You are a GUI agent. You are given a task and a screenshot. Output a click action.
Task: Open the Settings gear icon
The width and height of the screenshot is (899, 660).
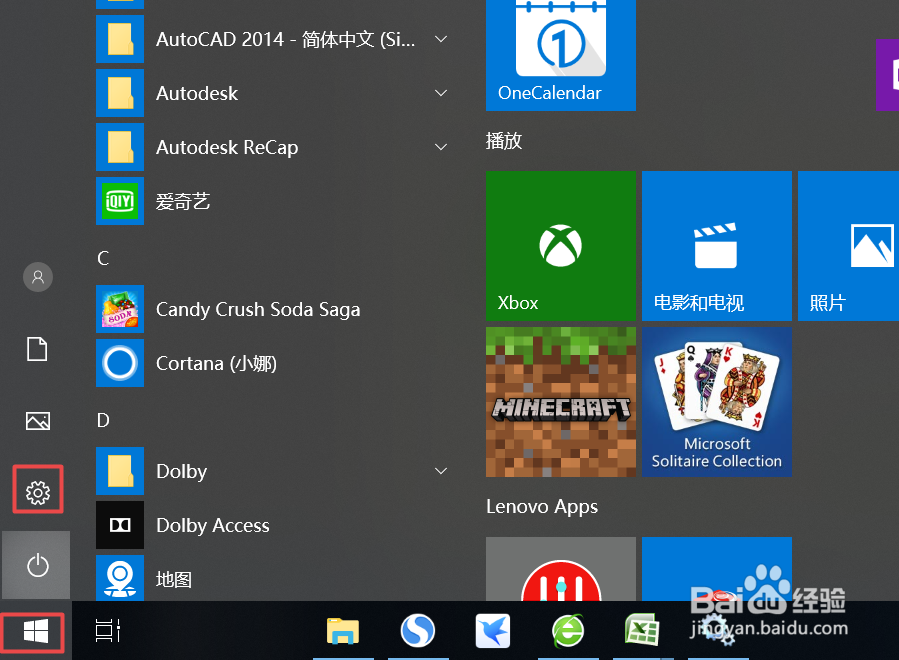click(38, 493)
